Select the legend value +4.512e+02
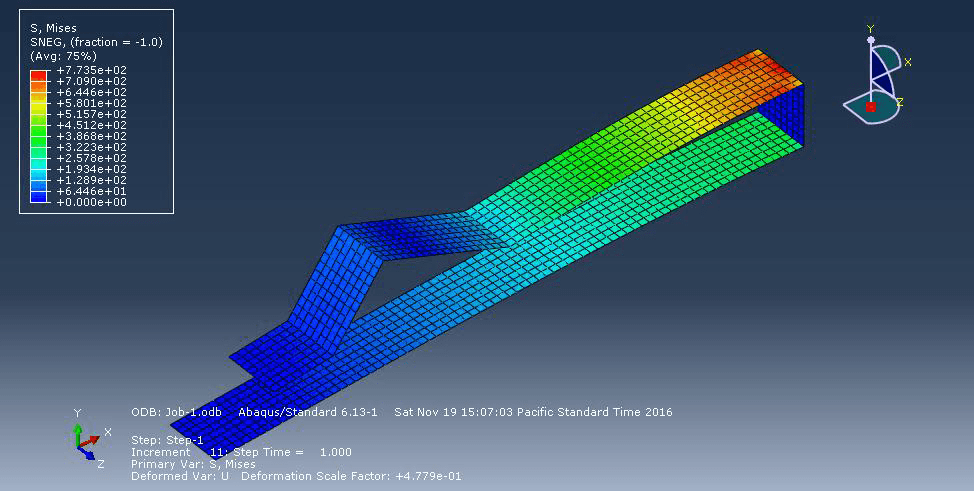 tap(91, 125)
